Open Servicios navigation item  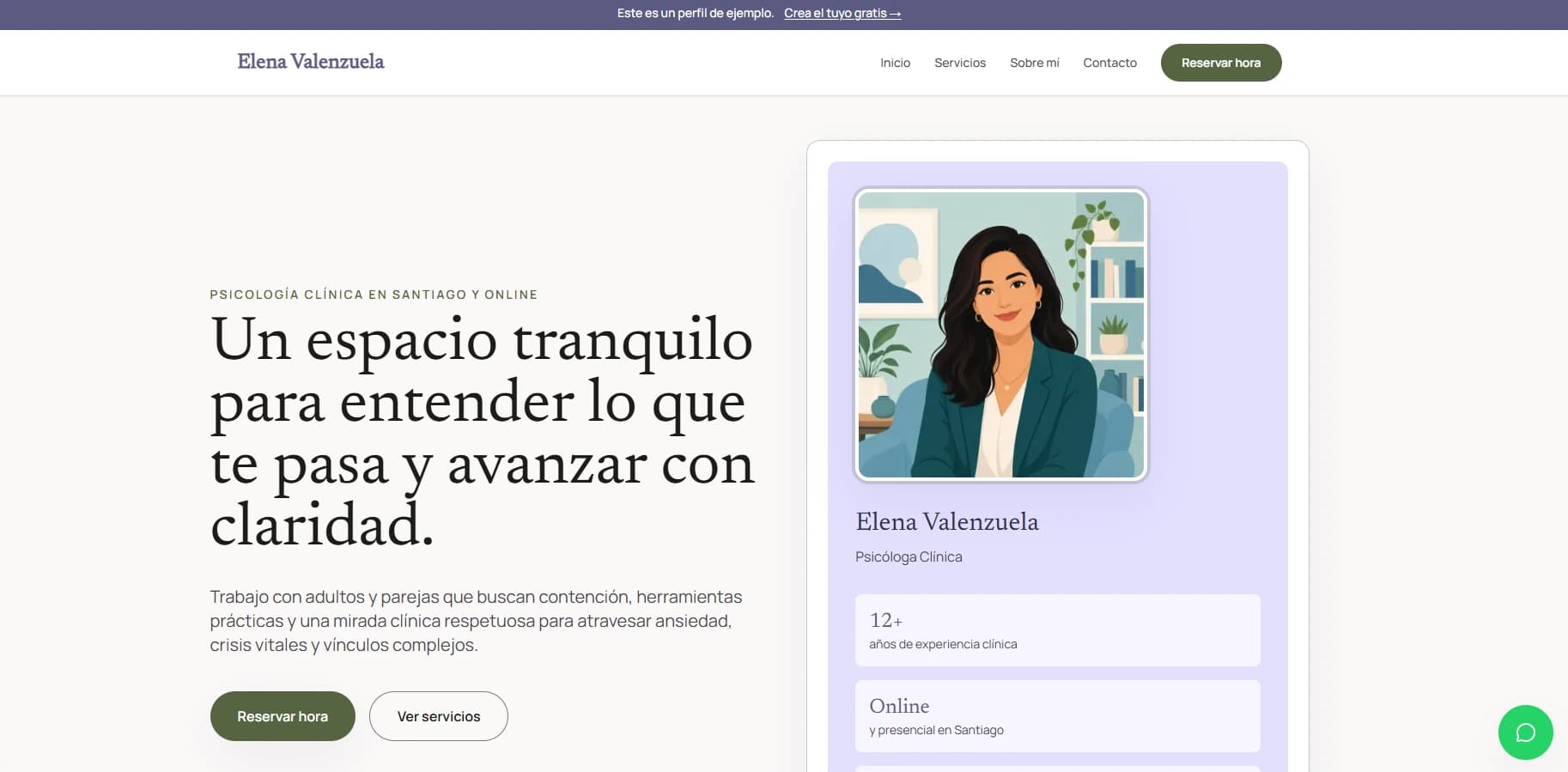coord(960,63)
